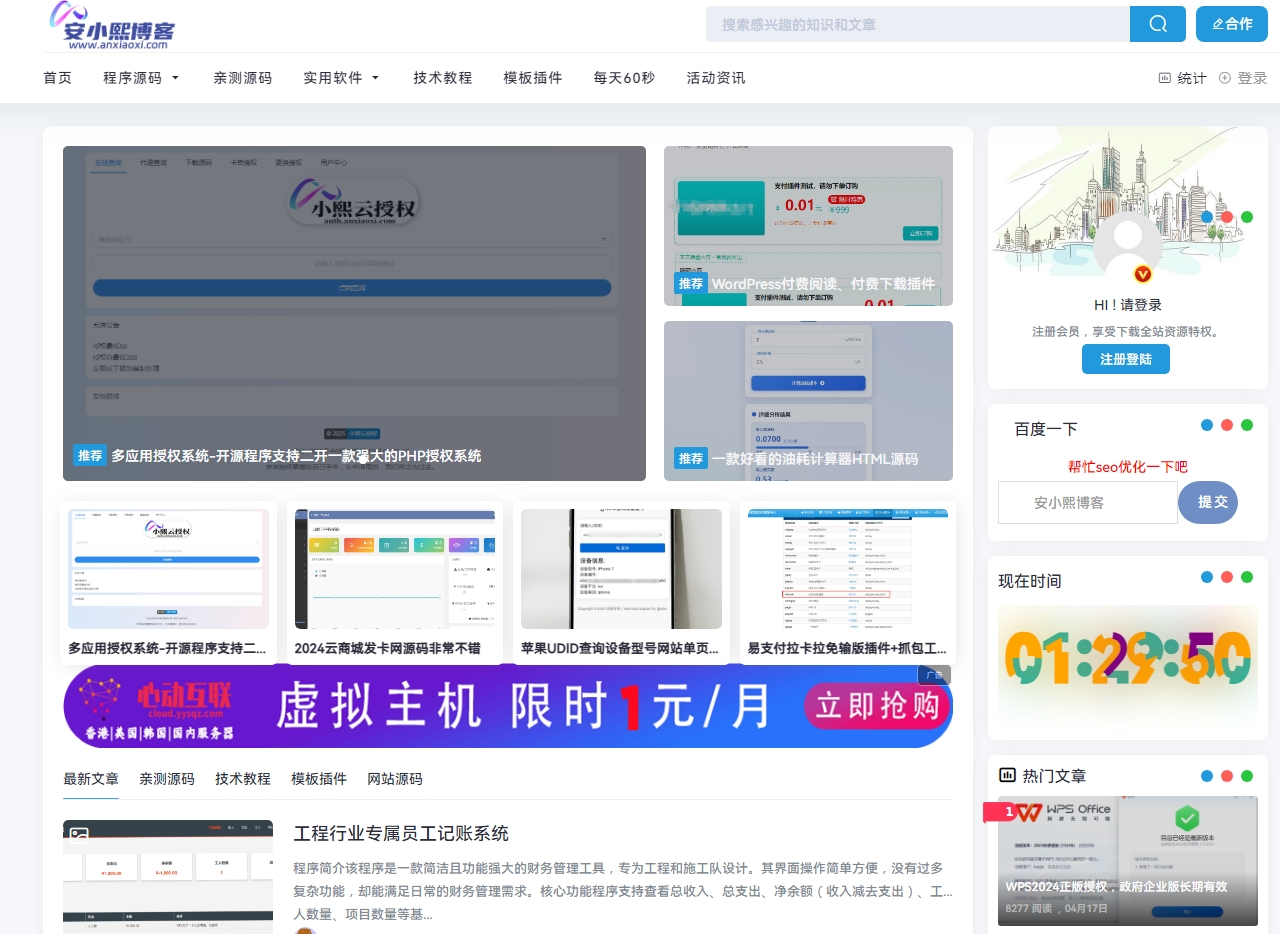Click the default avatar in the login panel
1280x934 pixels.
[x=1127, y=239]
